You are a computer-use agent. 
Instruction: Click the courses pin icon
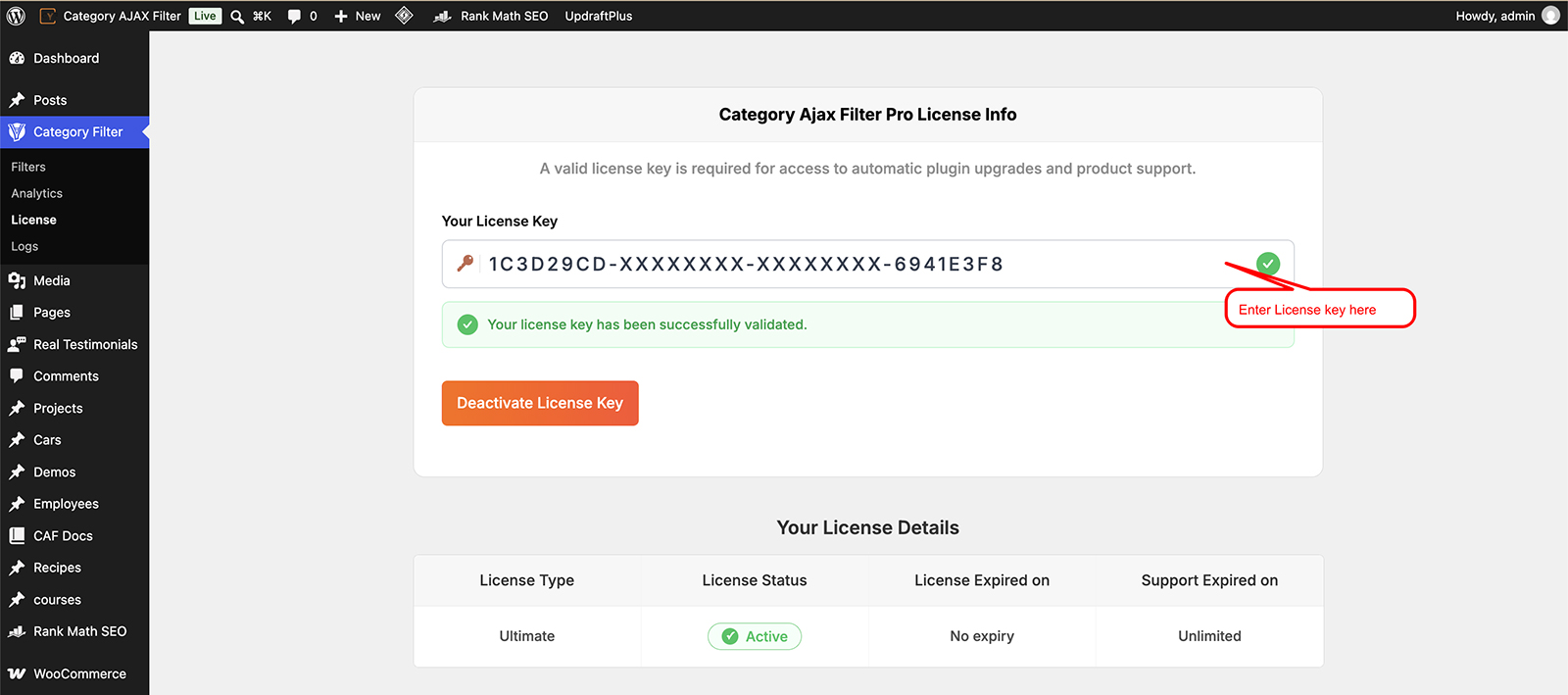click(17, 600)
